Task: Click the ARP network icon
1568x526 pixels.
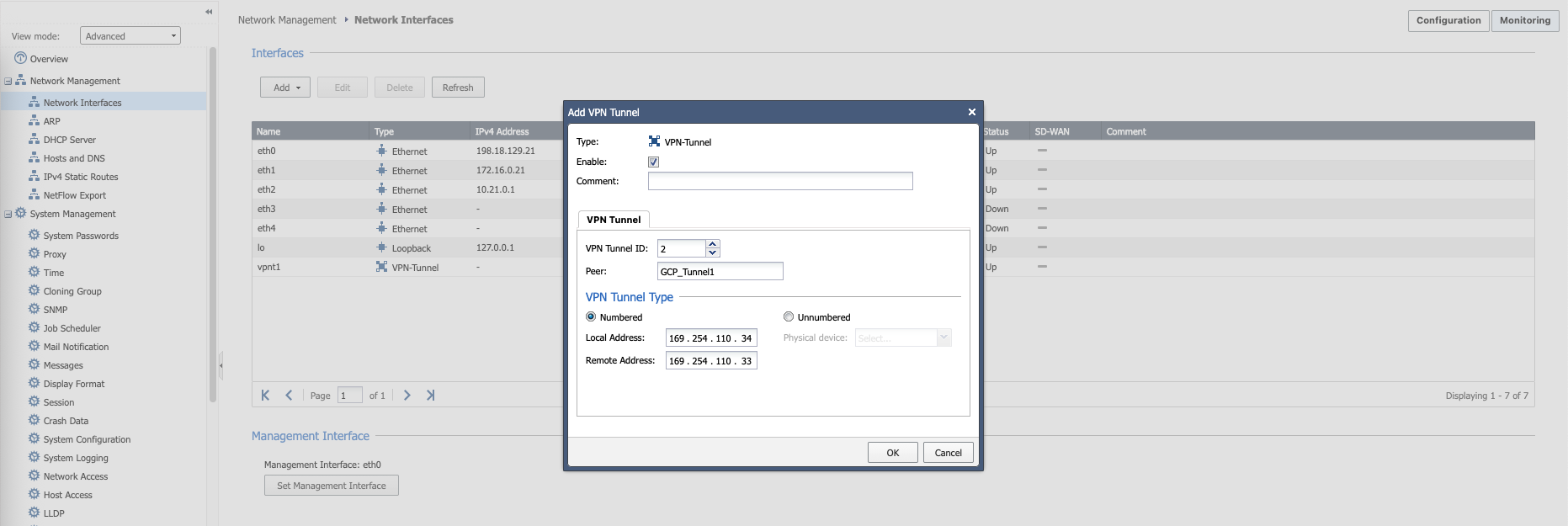Action: [x=34, y=120]
